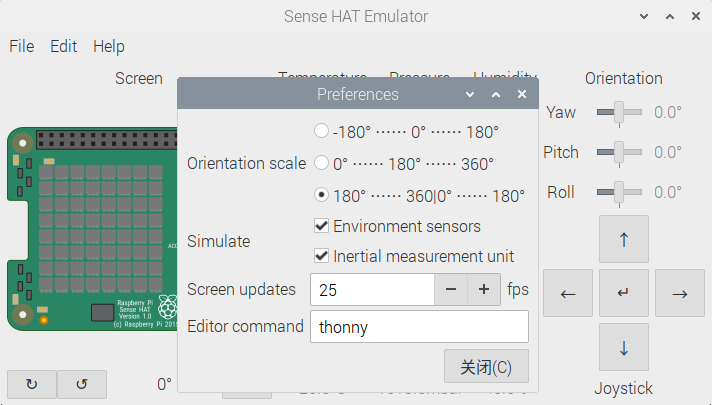The width and height of the screenshot is (712, 405).
Task: Select the -180° to 180° orientation scale
Action: (321, 131)
